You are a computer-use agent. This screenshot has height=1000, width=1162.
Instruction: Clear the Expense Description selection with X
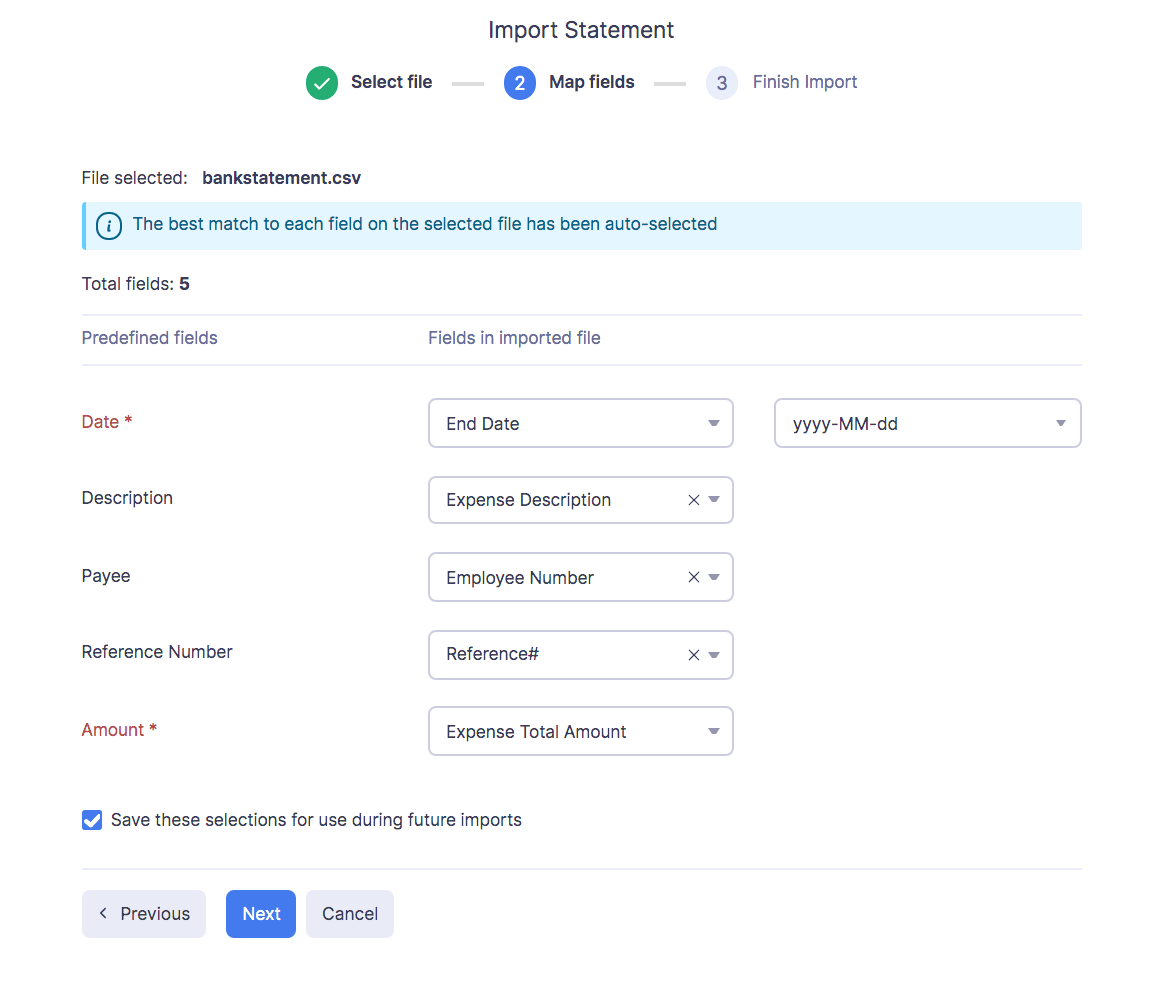tap(693, 500)
